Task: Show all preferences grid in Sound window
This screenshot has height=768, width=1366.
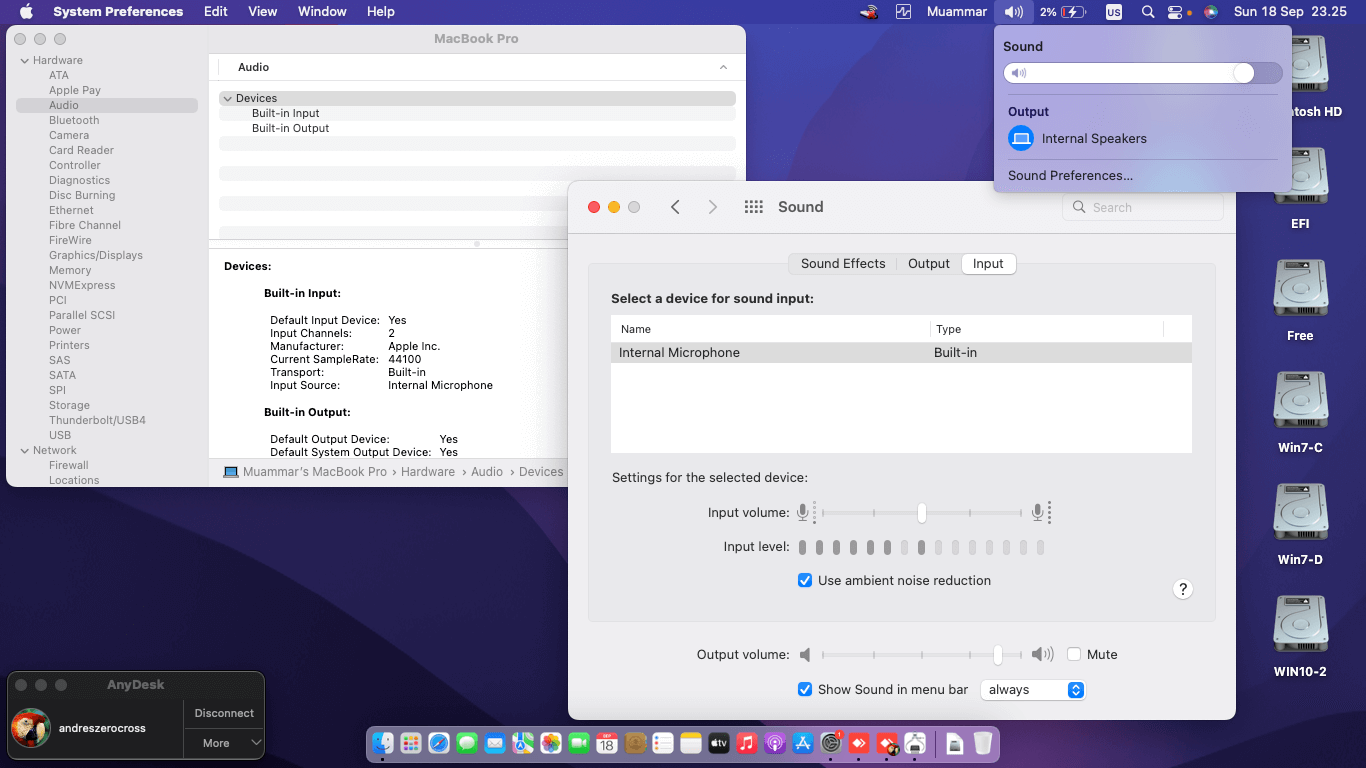Action: pos(754,207)
